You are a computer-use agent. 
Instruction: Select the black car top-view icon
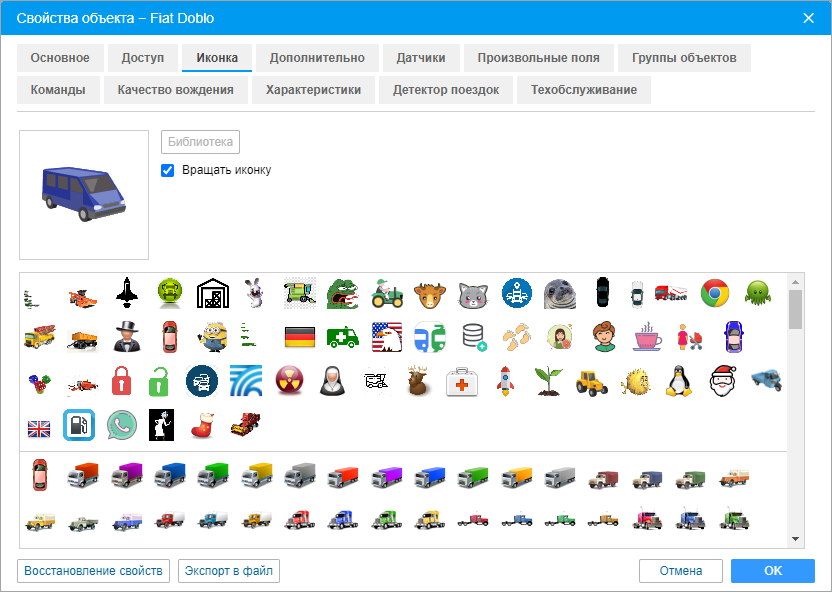(x=602, y=292)
